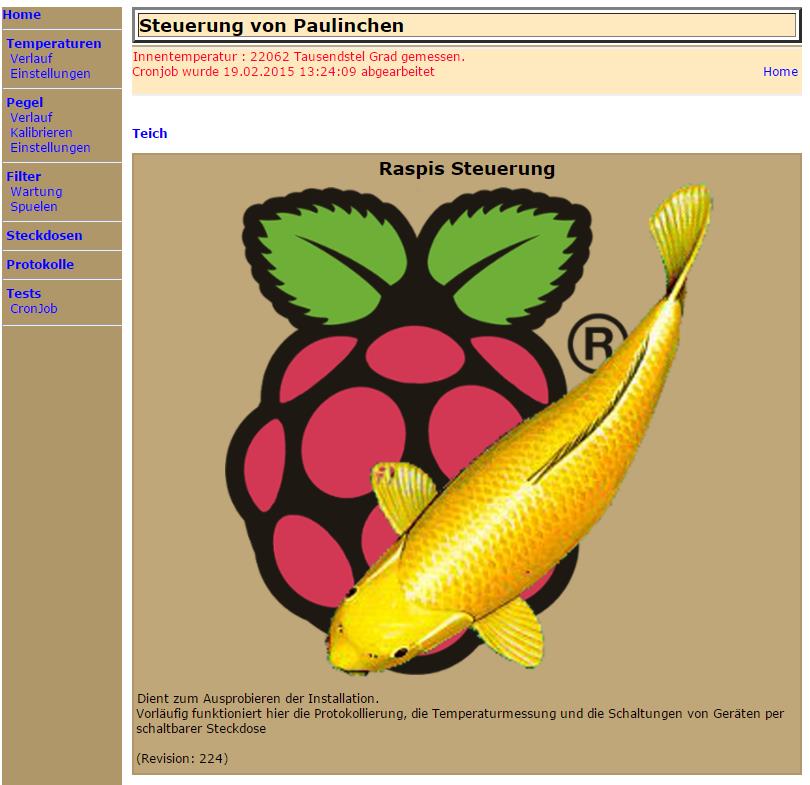Open the Filter section
Viewport: 810px width, 785px height.
[x=24, y=177]
